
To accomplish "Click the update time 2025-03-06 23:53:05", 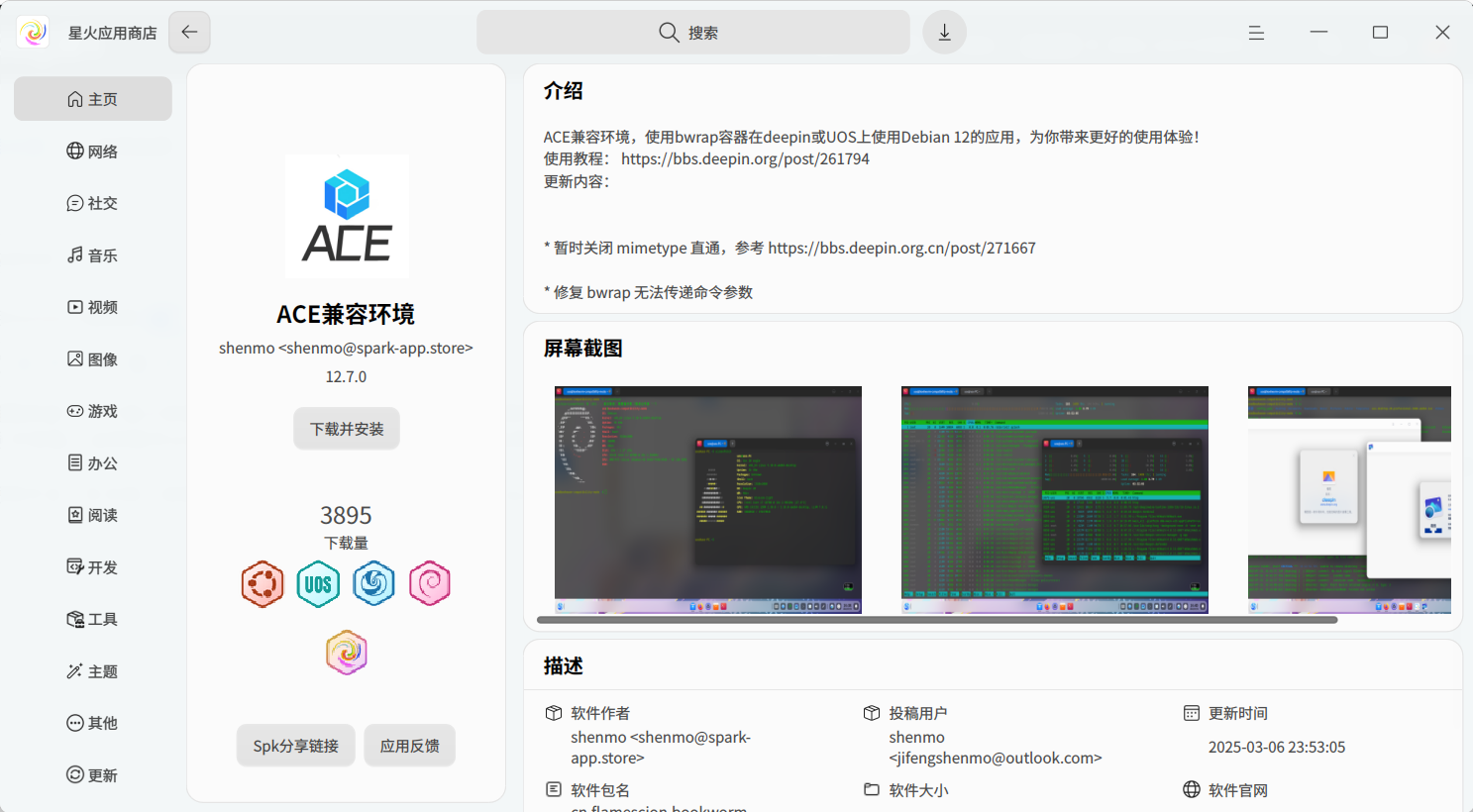I will [1277, 747].
